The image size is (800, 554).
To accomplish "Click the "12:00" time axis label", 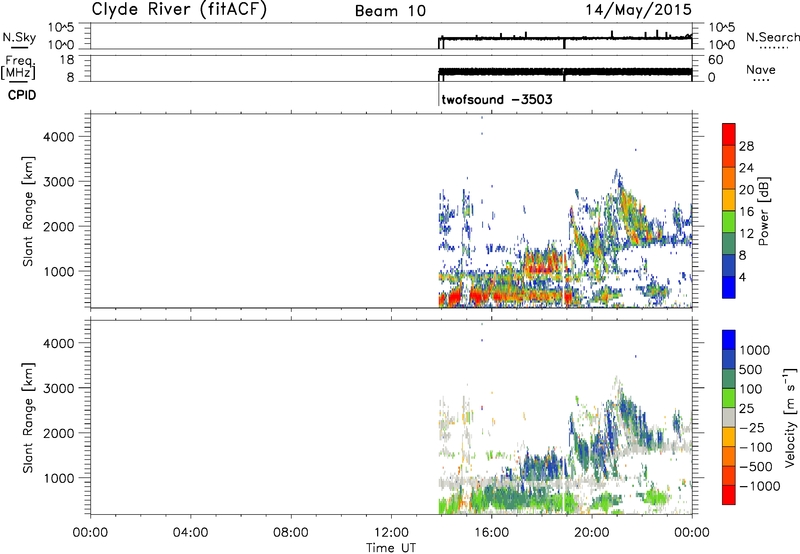I will [x=391, y=533].
